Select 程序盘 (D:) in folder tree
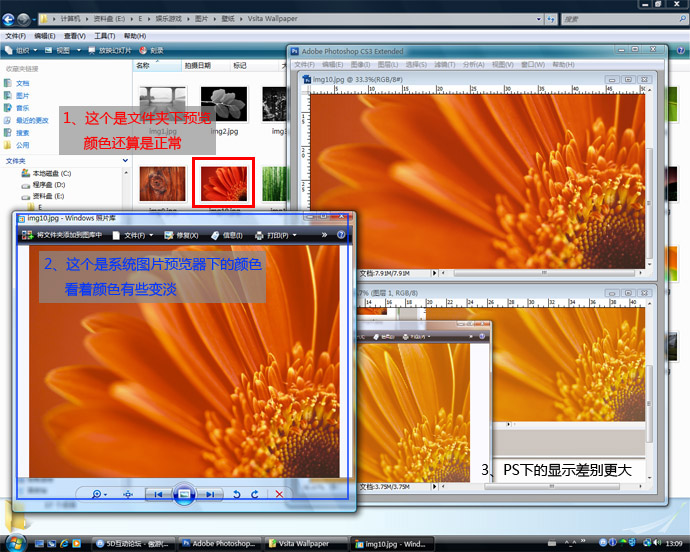Screen dimensions: 690x552 44,185
